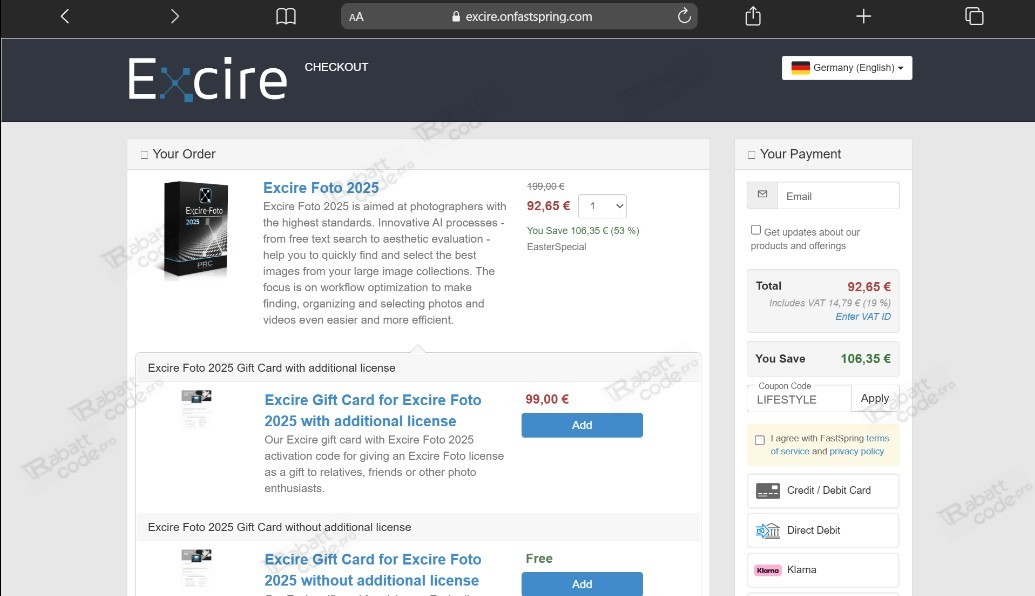Open a new tab with the plus icon
The width and height of the screenshot is (1035, 596).
(863, 17)
